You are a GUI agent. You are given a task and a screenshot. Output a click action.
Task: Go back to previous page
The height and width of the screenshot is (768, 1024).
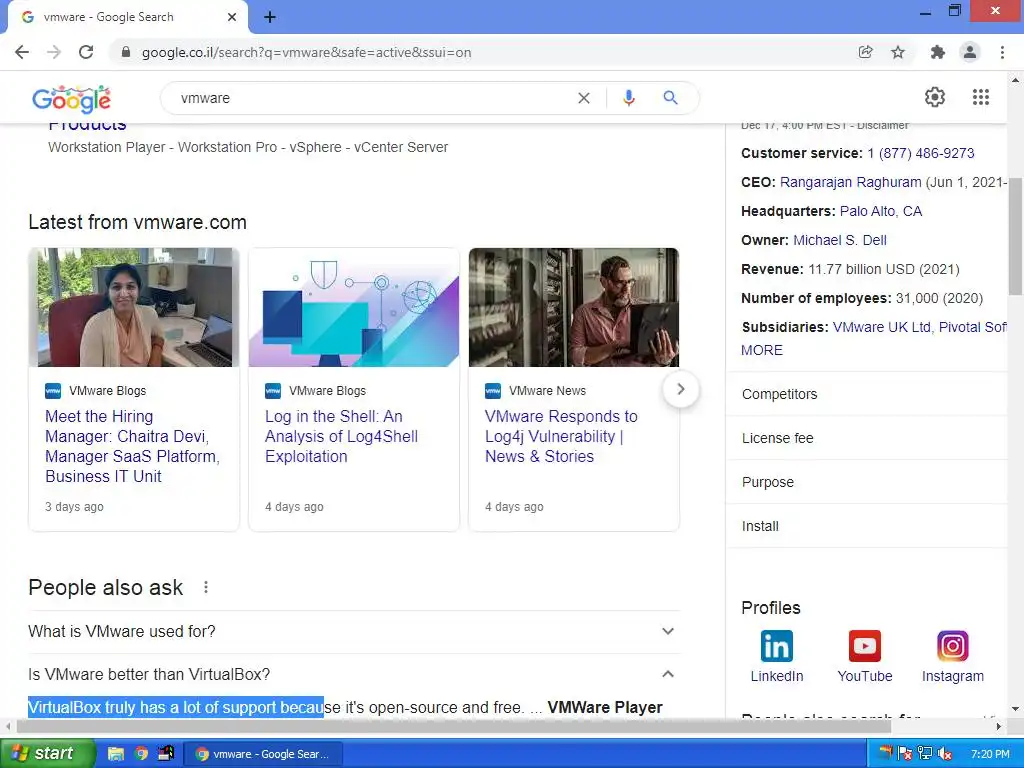(x=22, y=52)
